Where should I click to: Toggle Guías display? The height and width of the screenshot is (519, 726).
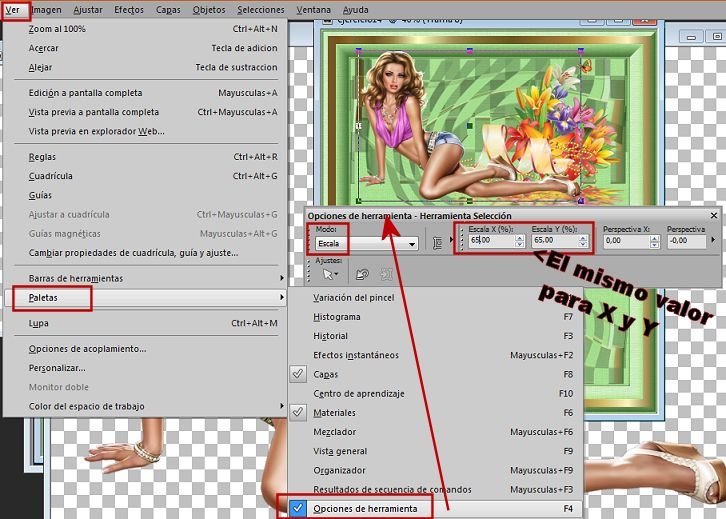pos(144,195)
